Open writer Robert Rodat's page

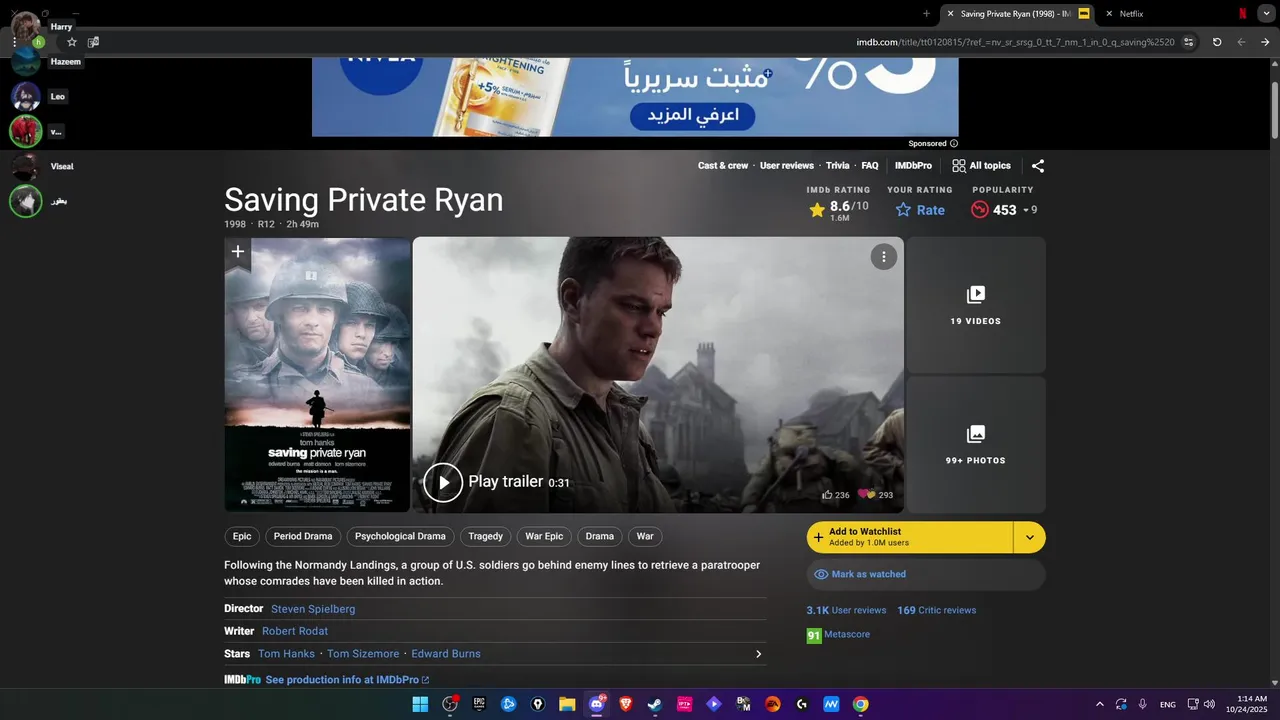click(295, 631)
